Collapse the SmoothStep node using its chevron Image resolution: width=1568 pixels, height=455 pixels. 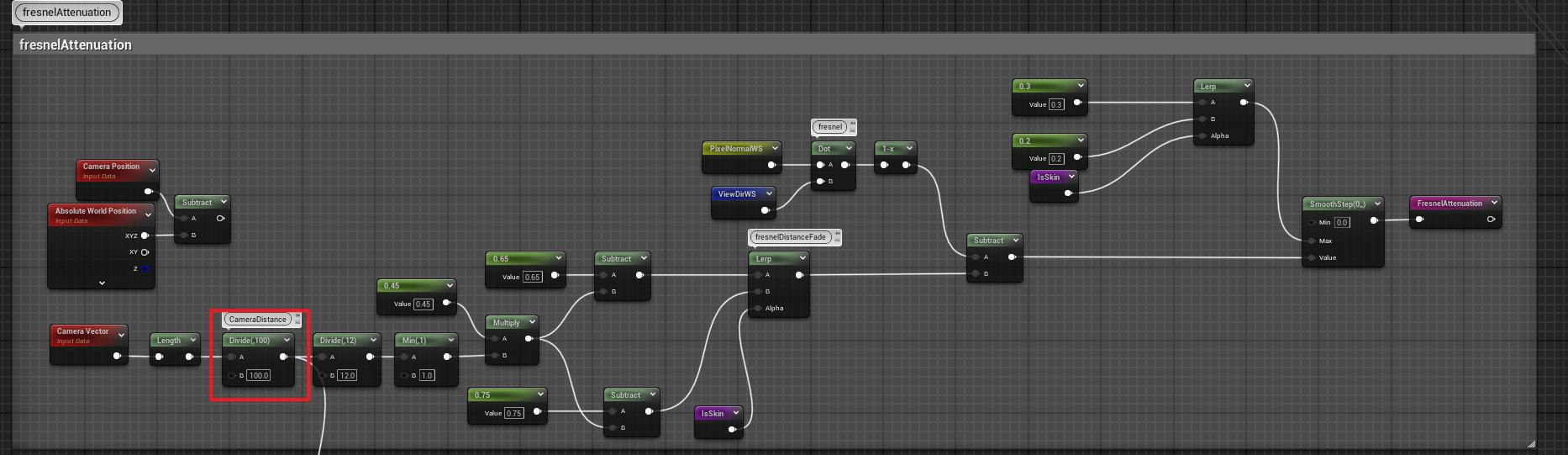click(x=1377, y=204)
